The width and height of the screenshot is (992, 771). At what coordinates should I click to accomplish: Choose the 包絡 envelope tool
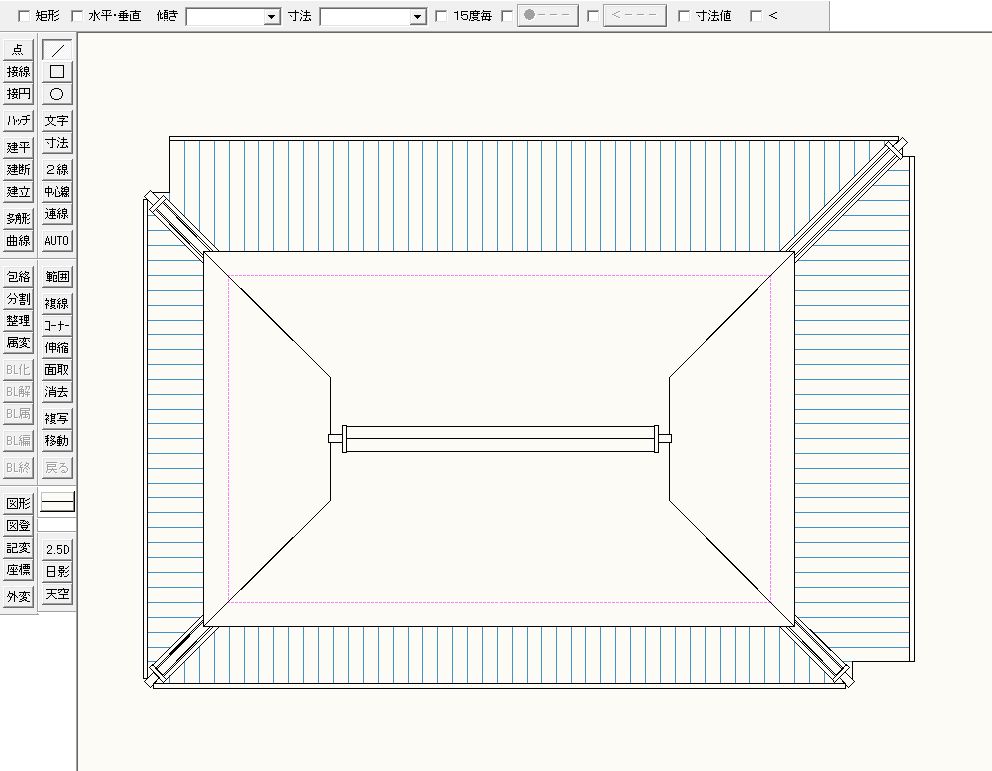pos(18,276)
